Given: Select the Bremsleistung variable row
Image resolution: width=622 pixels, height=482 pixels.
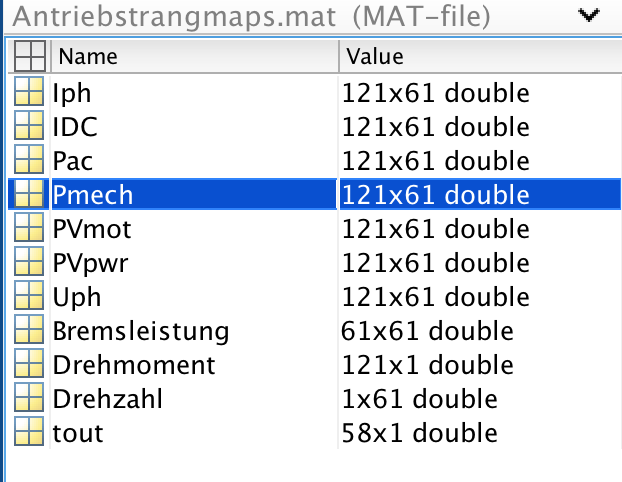Looking at the screenshot, I should 140,331.
